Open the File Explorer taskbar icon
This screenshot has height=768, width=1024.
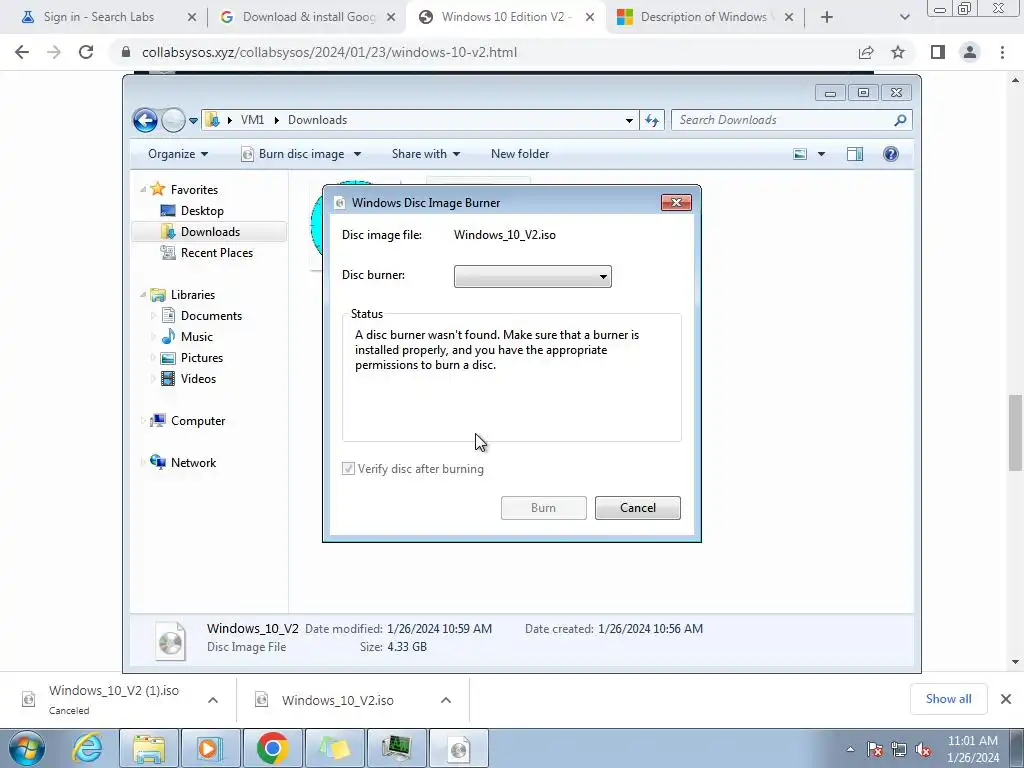coord(148,748)
